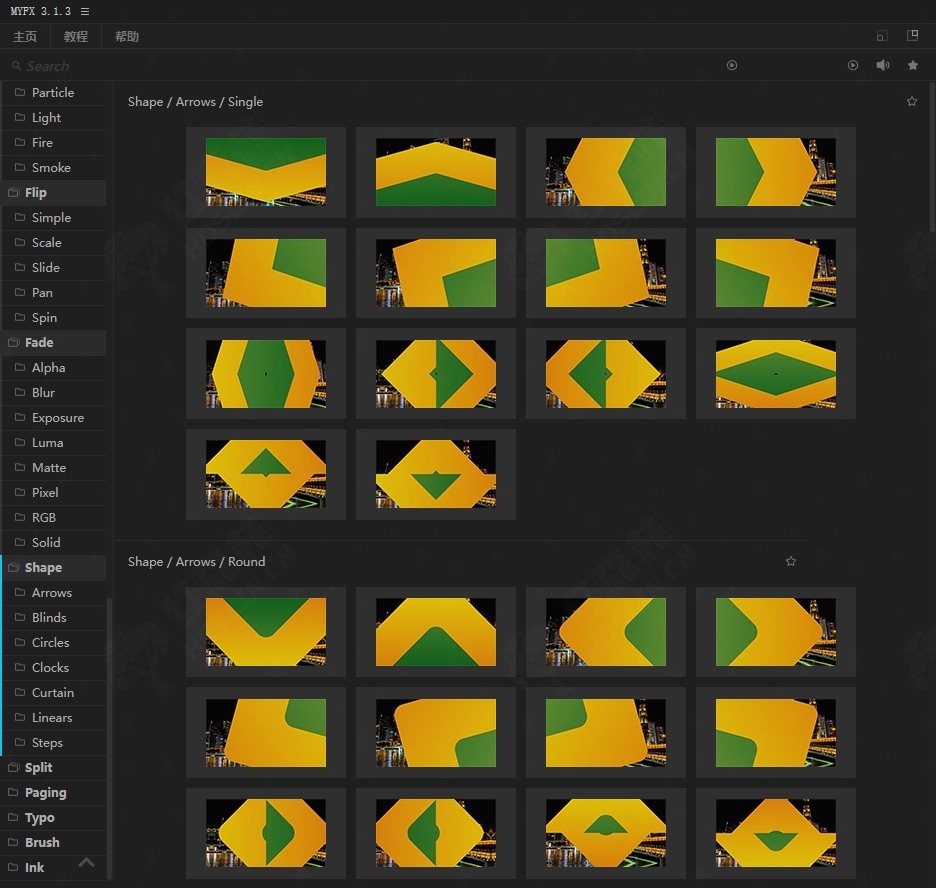Favorite the Shape / Arrows / Single section
936x888 pixels.
click(x=911, y=101)
